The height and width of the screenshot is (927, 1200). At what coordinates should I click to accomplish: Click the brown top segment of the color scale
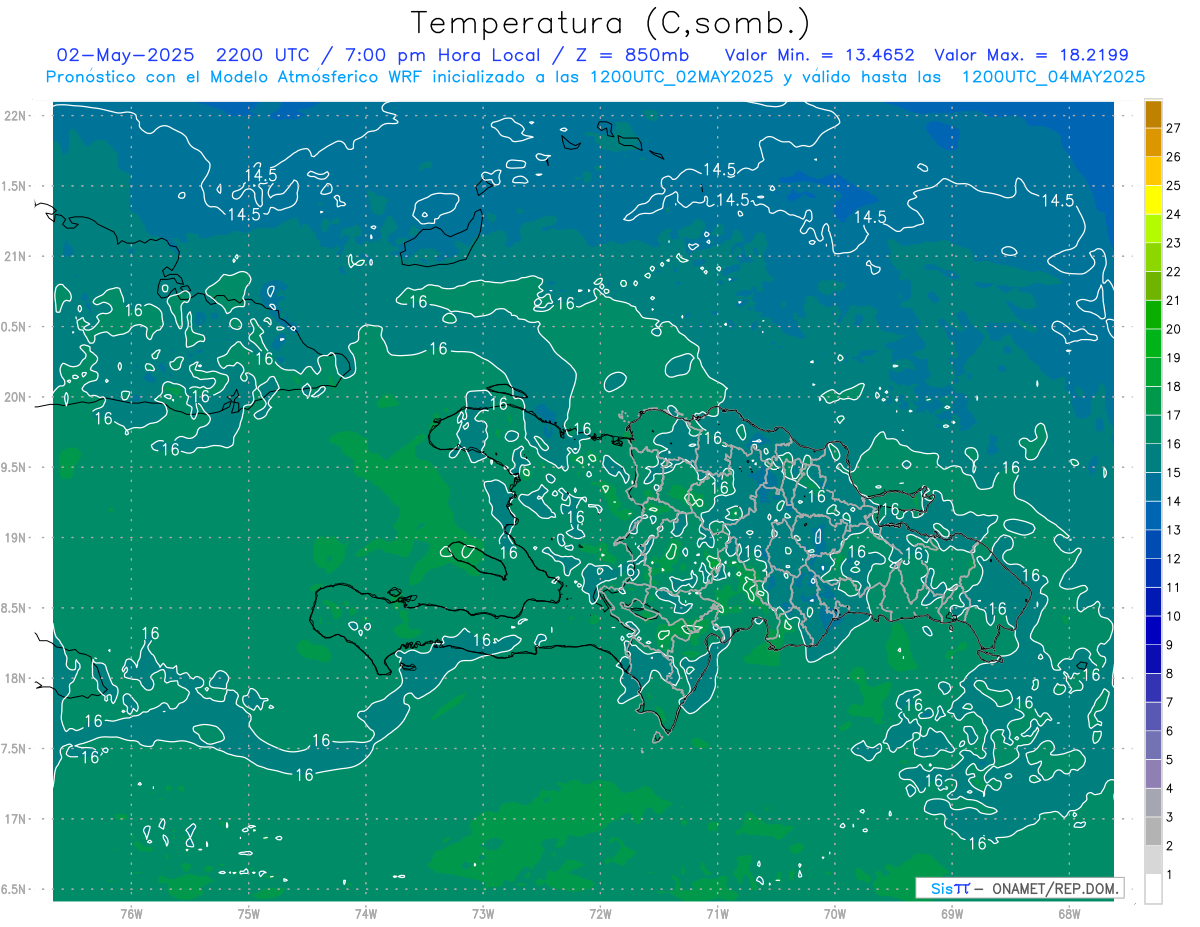pyautogui.click(x=1153, y=114)
